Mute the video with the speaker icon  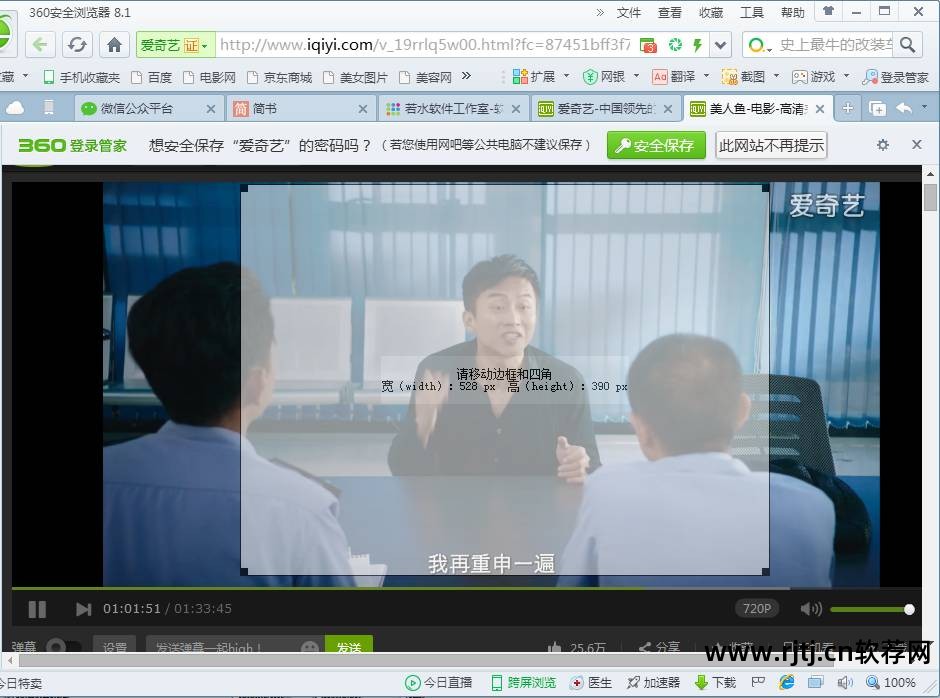pyautogui.click(x=811, y=609)
